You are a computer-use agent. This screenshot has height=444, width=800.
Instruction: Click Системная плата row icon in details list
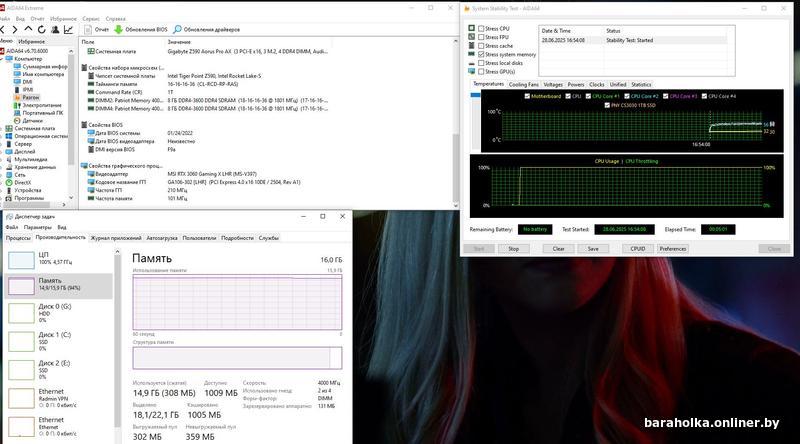[x=91, y=51]
